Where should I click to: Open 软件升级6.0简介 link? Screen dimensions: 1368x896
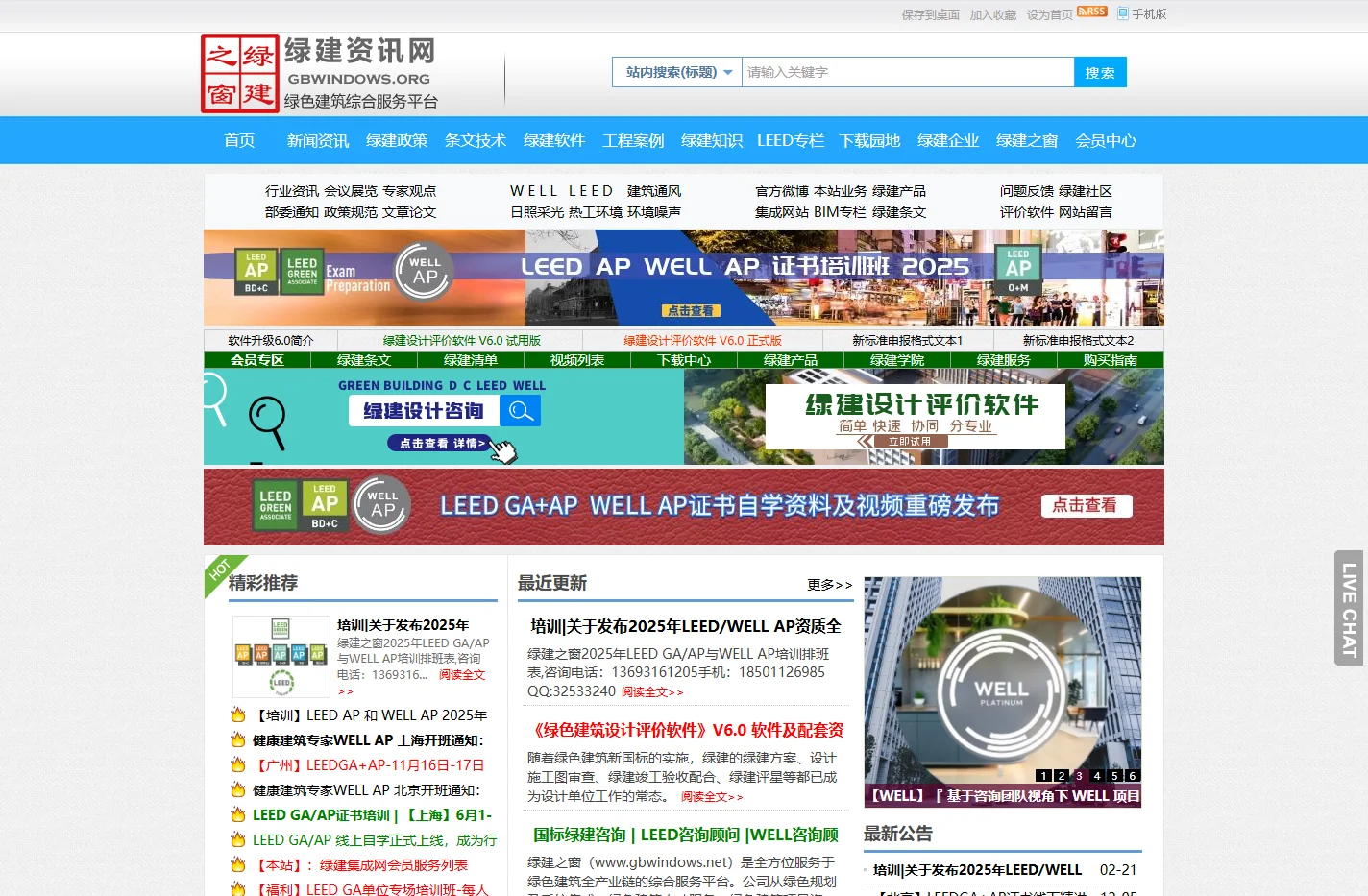pyautogui.click(x=271, y=340)
